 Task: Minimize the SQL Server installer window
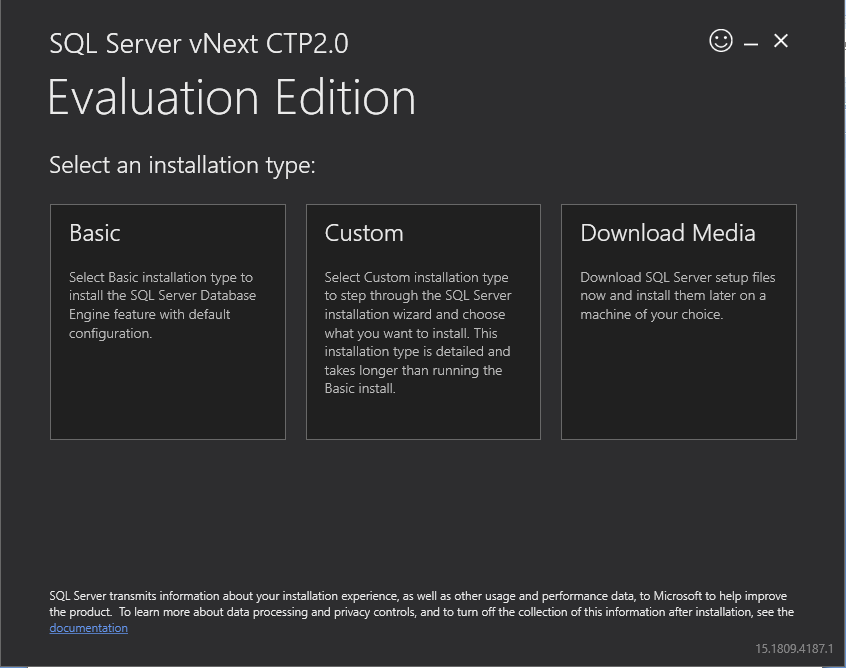750,41
